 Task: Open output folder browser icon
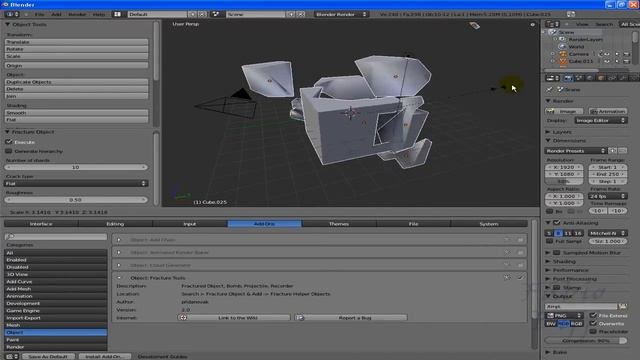coord(622,306)
